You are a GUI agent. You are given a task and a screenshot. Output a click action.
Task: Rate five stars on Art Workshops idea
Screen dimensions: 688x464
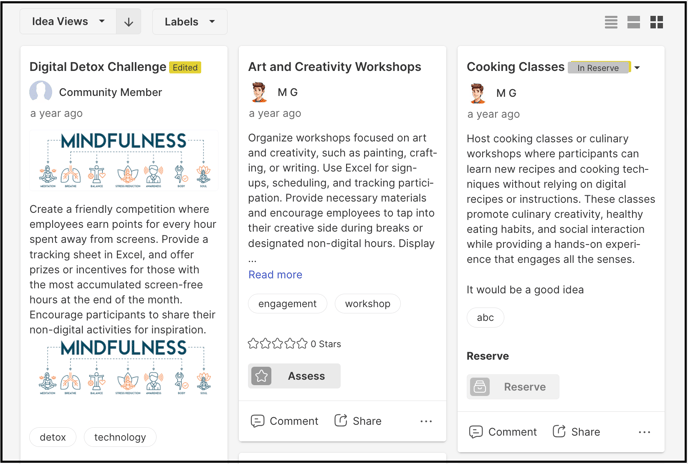click(302, 343)
